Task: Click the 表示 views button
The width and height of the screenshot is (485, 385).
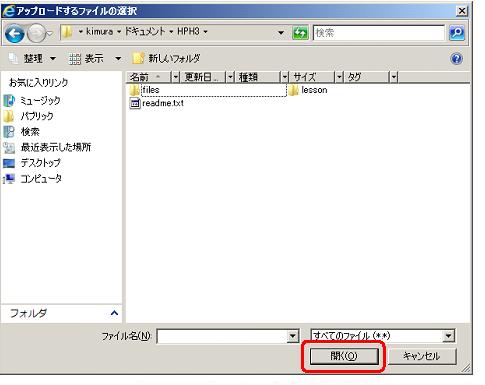Action: [x=86, y=59]
